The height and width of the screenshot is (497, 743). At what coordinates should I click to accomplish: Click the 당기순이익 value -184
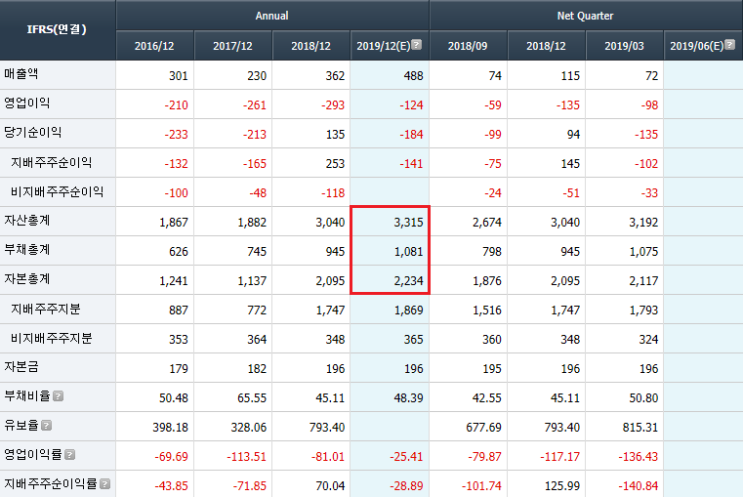411,135
